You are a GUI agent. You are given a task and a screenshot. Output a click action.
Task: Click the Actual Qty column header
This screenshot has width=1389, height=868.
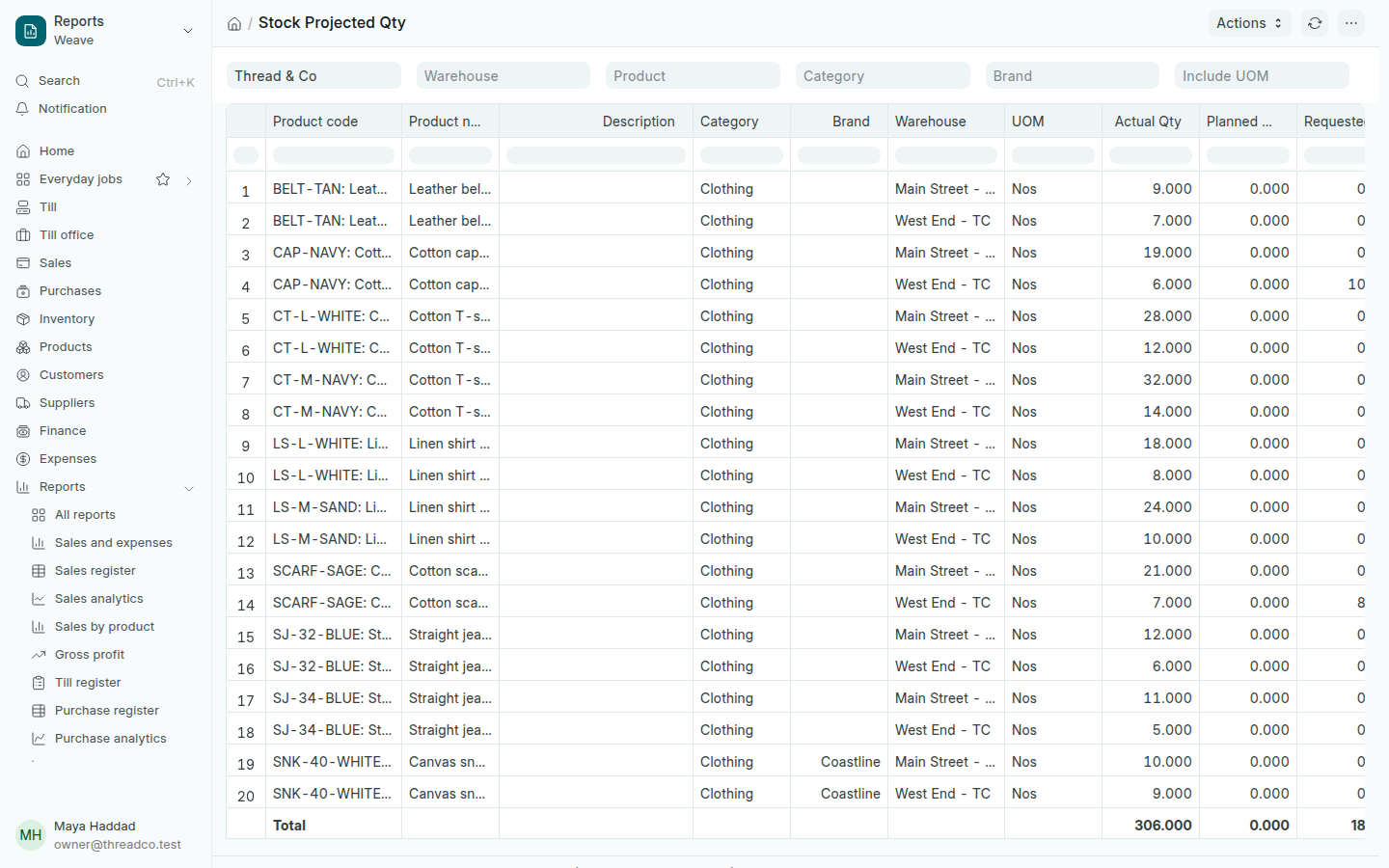[x=1150, y=122]
